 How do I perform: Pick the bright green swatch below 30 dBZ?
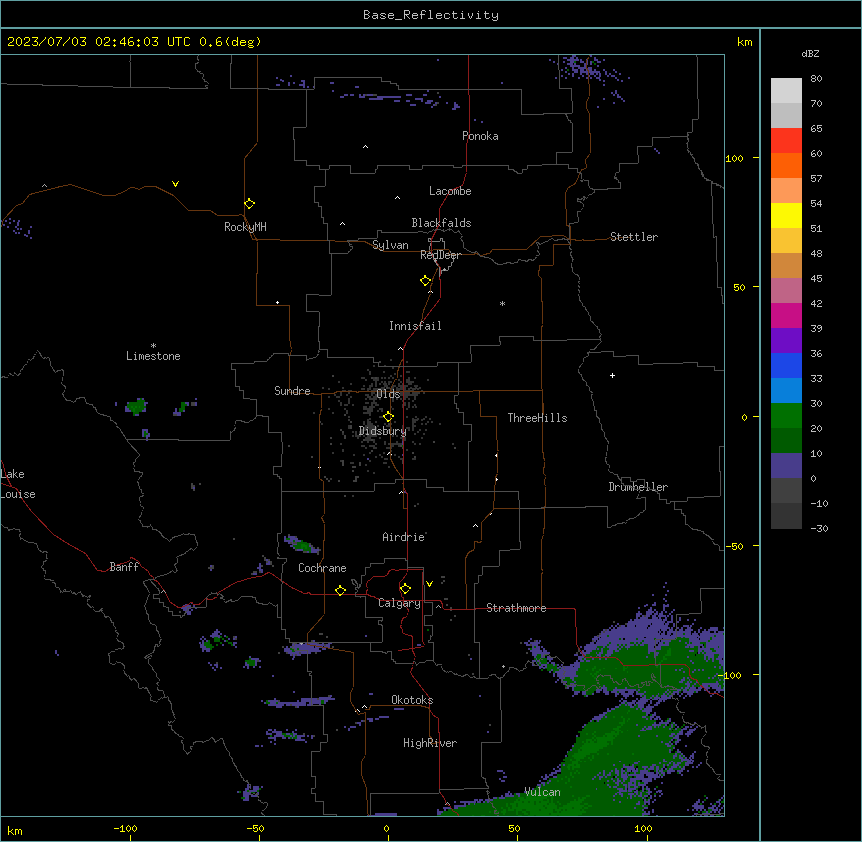coord(786,416)
